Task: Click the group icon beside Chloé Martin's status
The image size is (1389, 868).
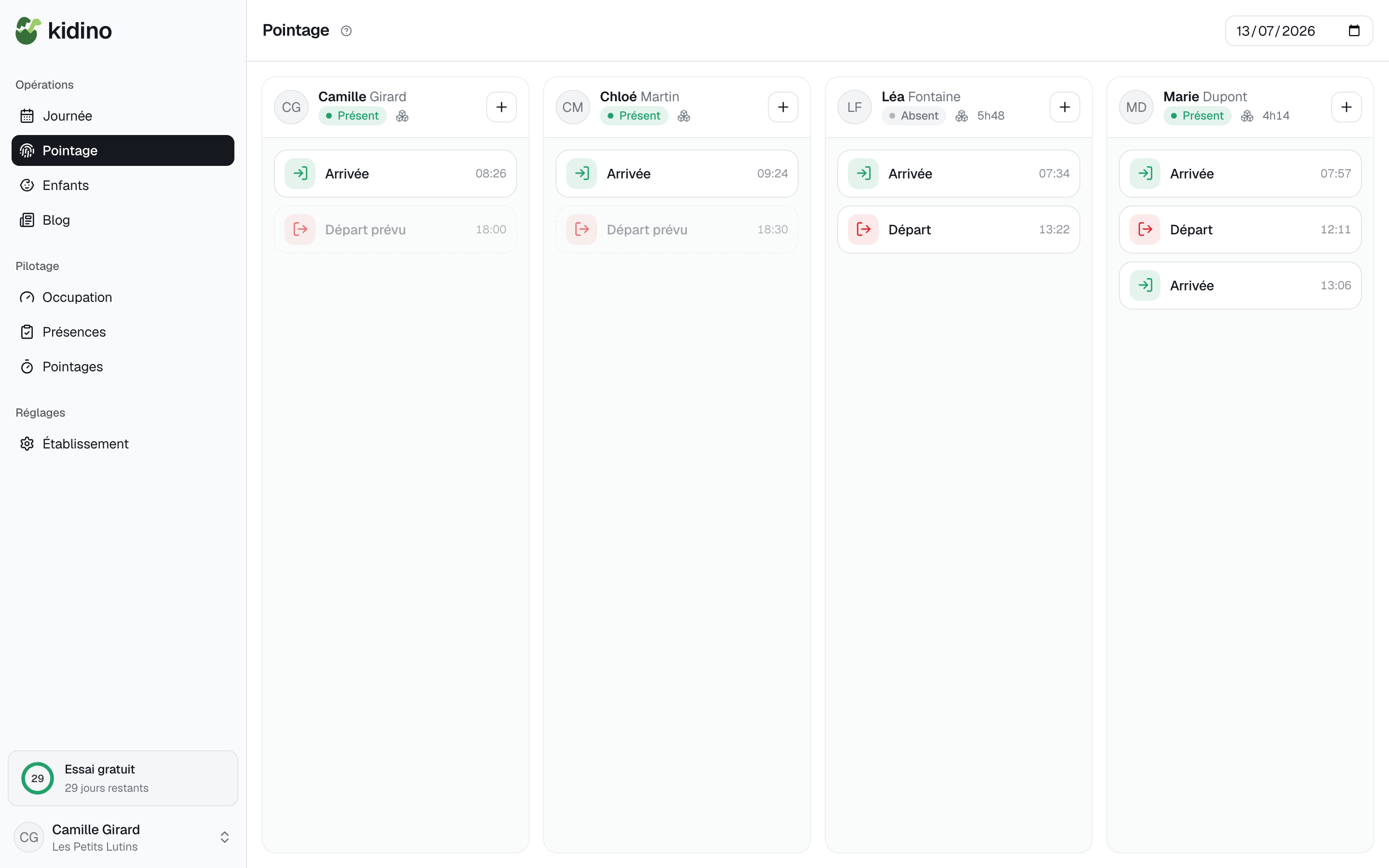Action: [683, 116]
